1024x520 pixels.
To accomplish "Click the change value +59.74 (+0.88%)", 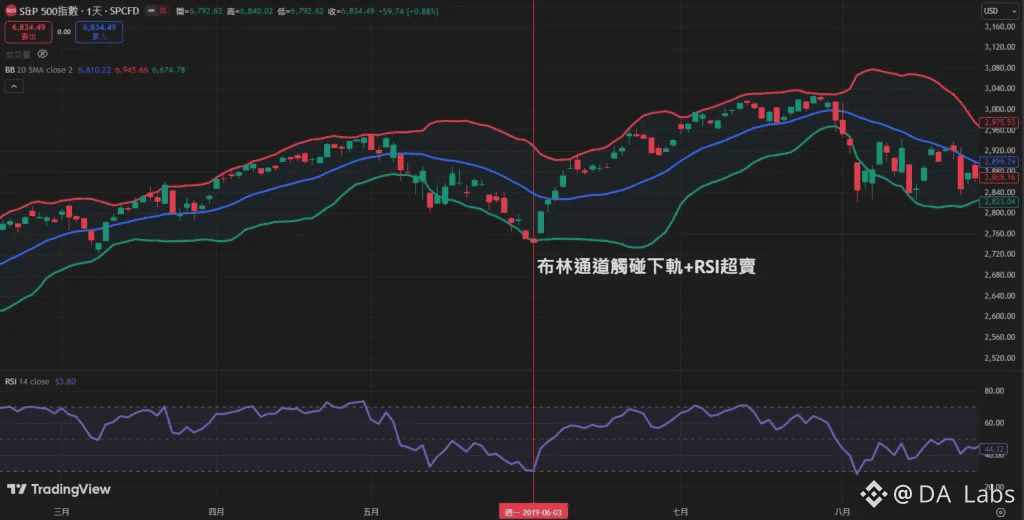I will pos(408,11).
